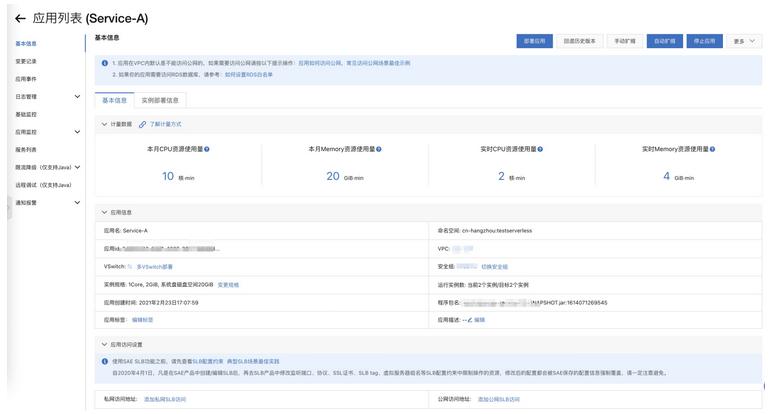
Task: Click the 实时CPU value 2
Action: click(501, 176)
